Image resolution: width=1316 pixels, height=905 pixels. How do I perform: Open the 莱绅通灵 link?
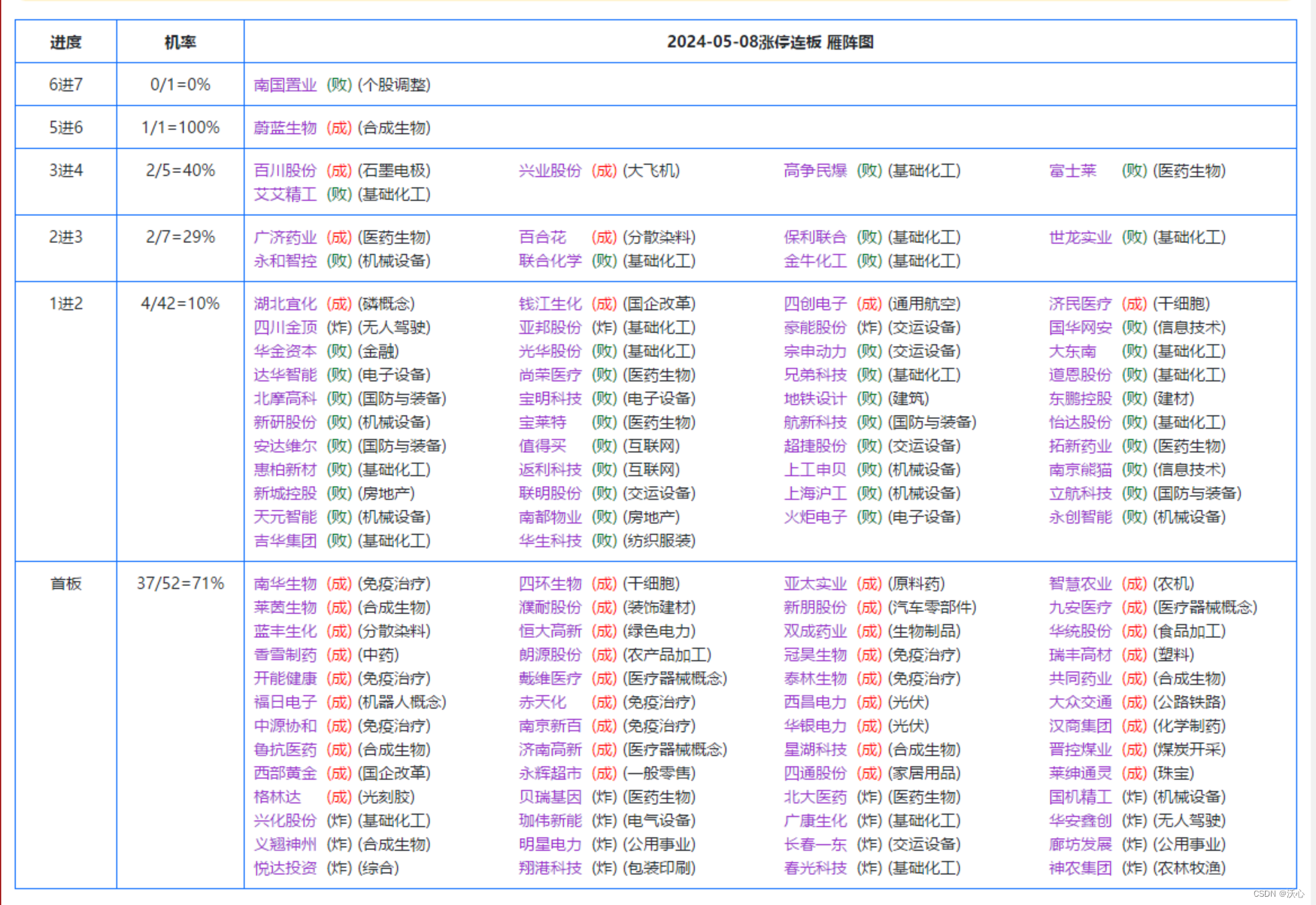1081,773
